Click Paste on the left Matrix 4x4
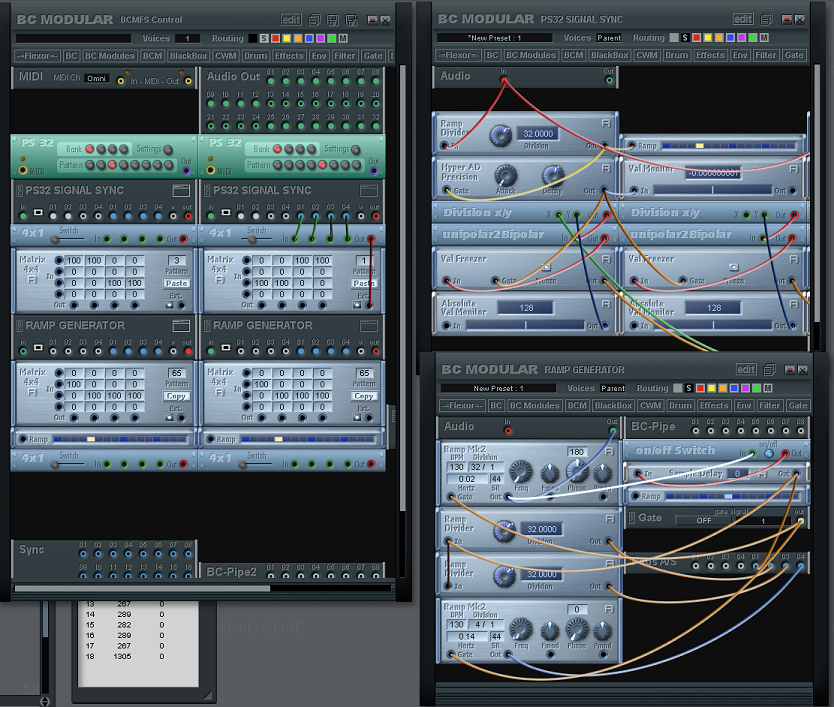Image resolution: width=834 pixels, height=707 pixels. 176,283
